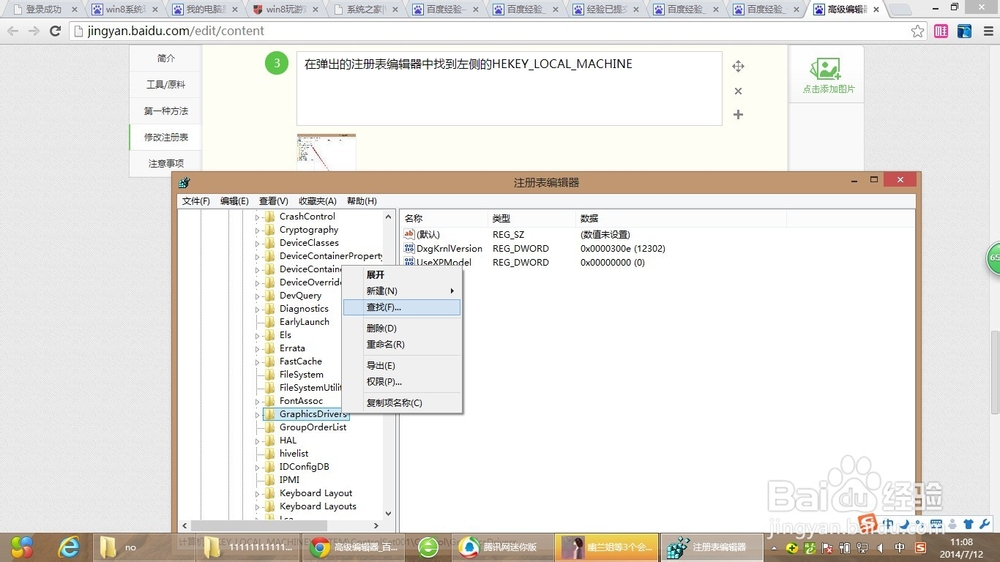Select the GroupOrderList folder icon
The image size is (1000, 562).
click(x=270, y=427)
